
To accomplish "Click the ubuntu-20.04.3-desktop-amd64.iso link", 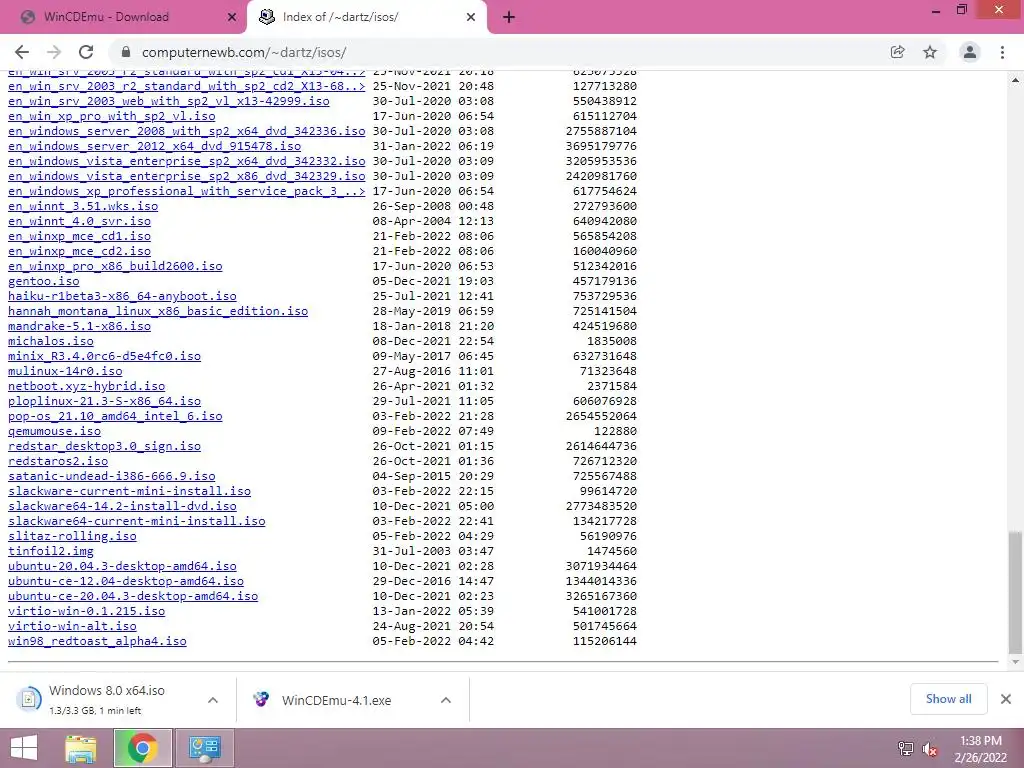I will (122, 566).
